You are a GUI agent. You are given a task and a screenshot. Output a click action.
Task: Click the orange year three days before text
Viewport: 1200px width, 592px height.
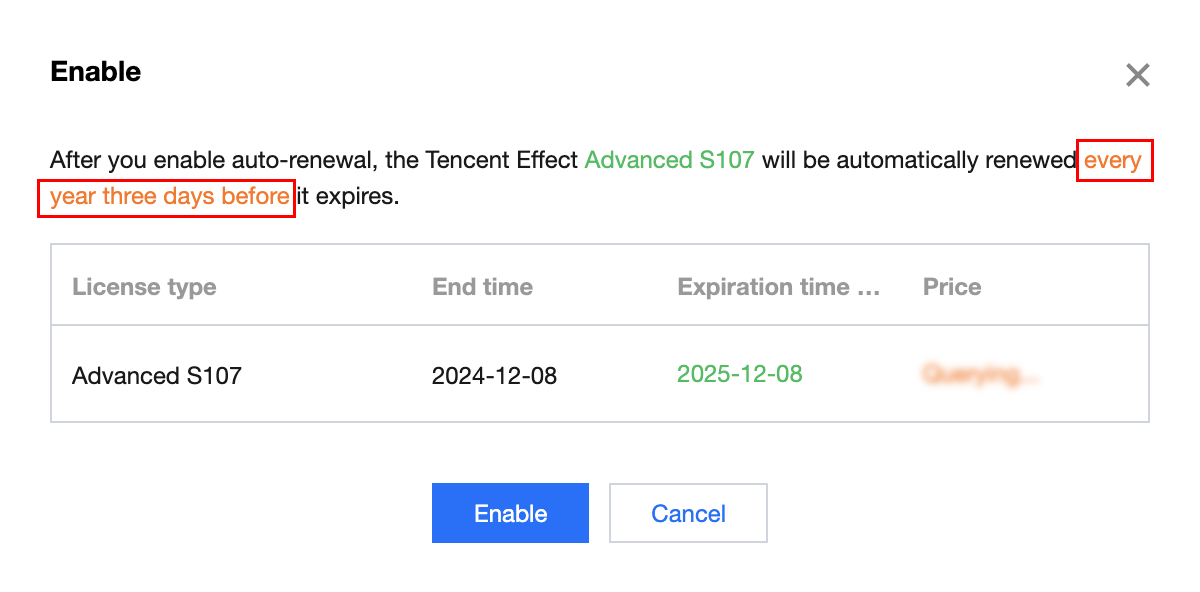[169, 196]
